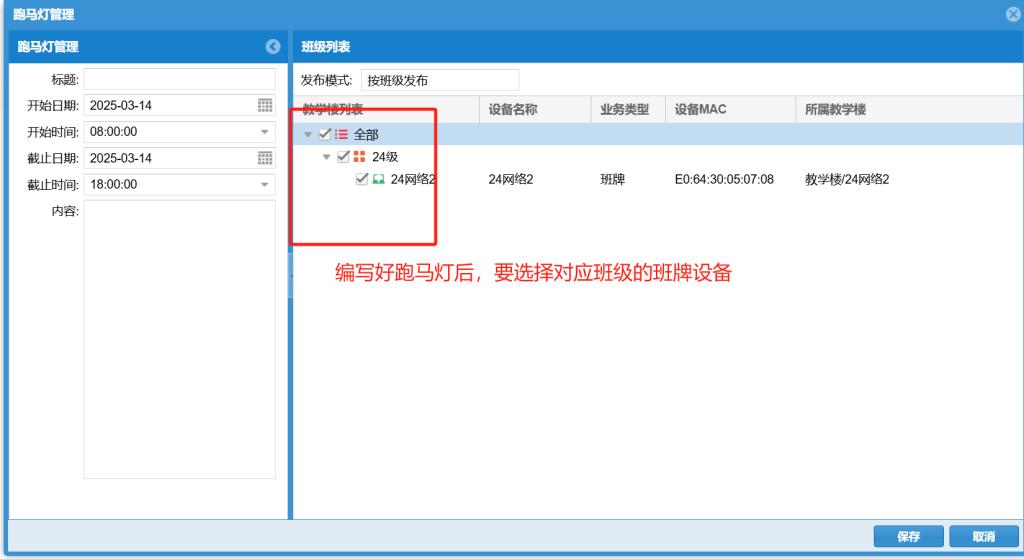Screen dimensions: 1024x559
Task: Collapse the 24级 tree node
Action: (327, 157)
